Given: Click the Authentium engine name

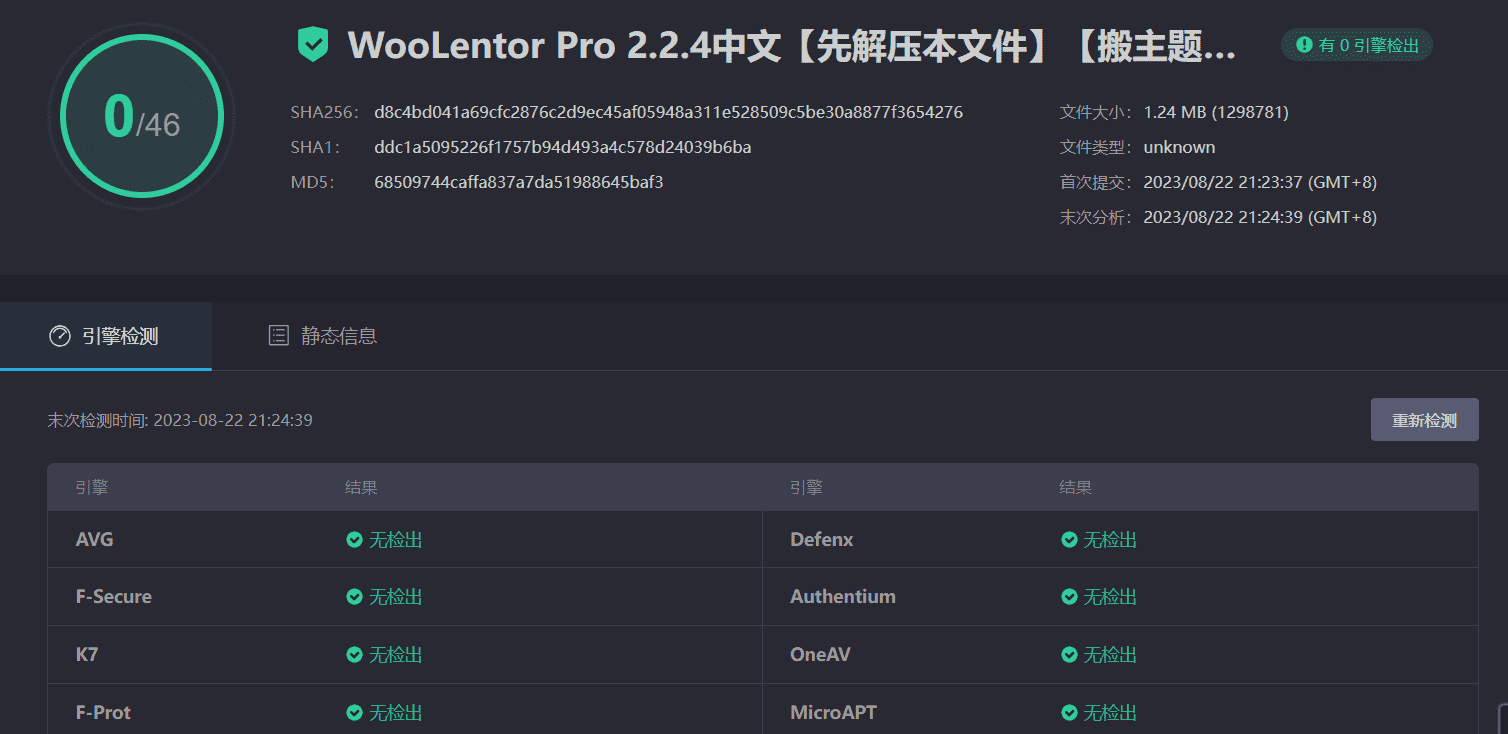Looking at the screenshot, I should tap(843, 597).
